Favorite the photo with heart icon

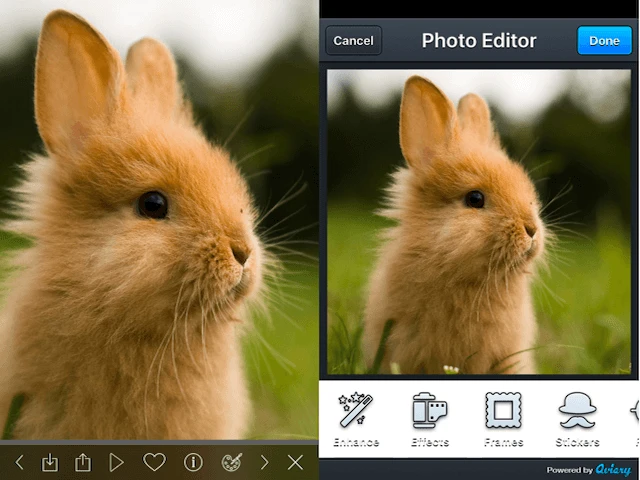[x=154, y=462]
